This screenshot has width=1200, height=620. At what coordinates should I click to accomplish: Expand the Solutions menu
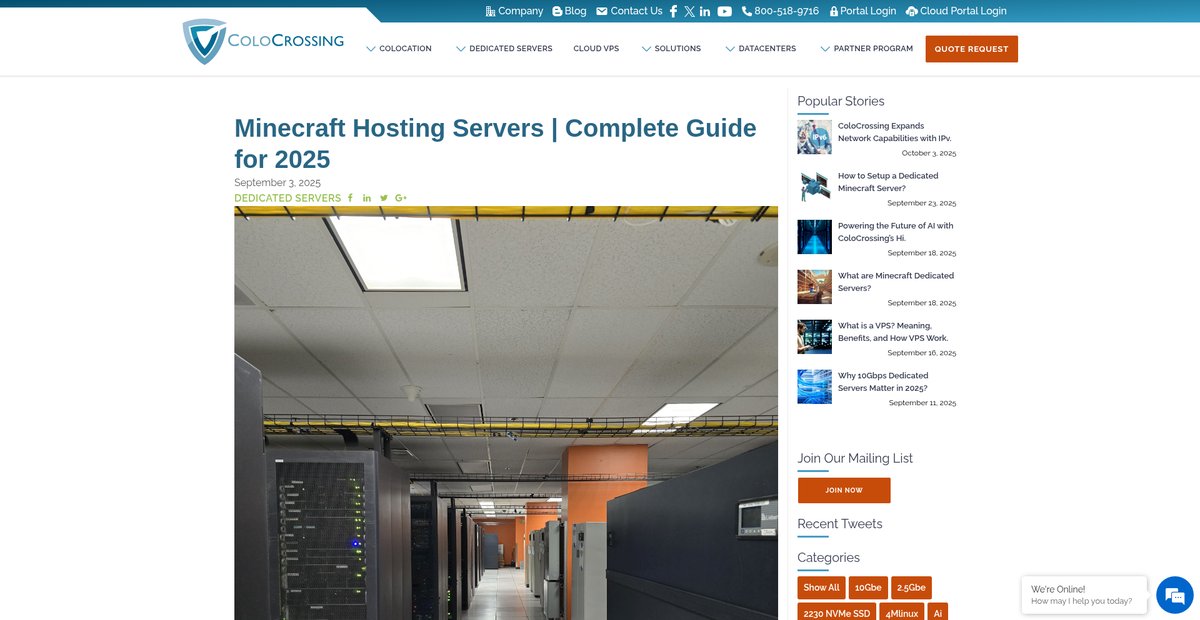click(671, 48)
